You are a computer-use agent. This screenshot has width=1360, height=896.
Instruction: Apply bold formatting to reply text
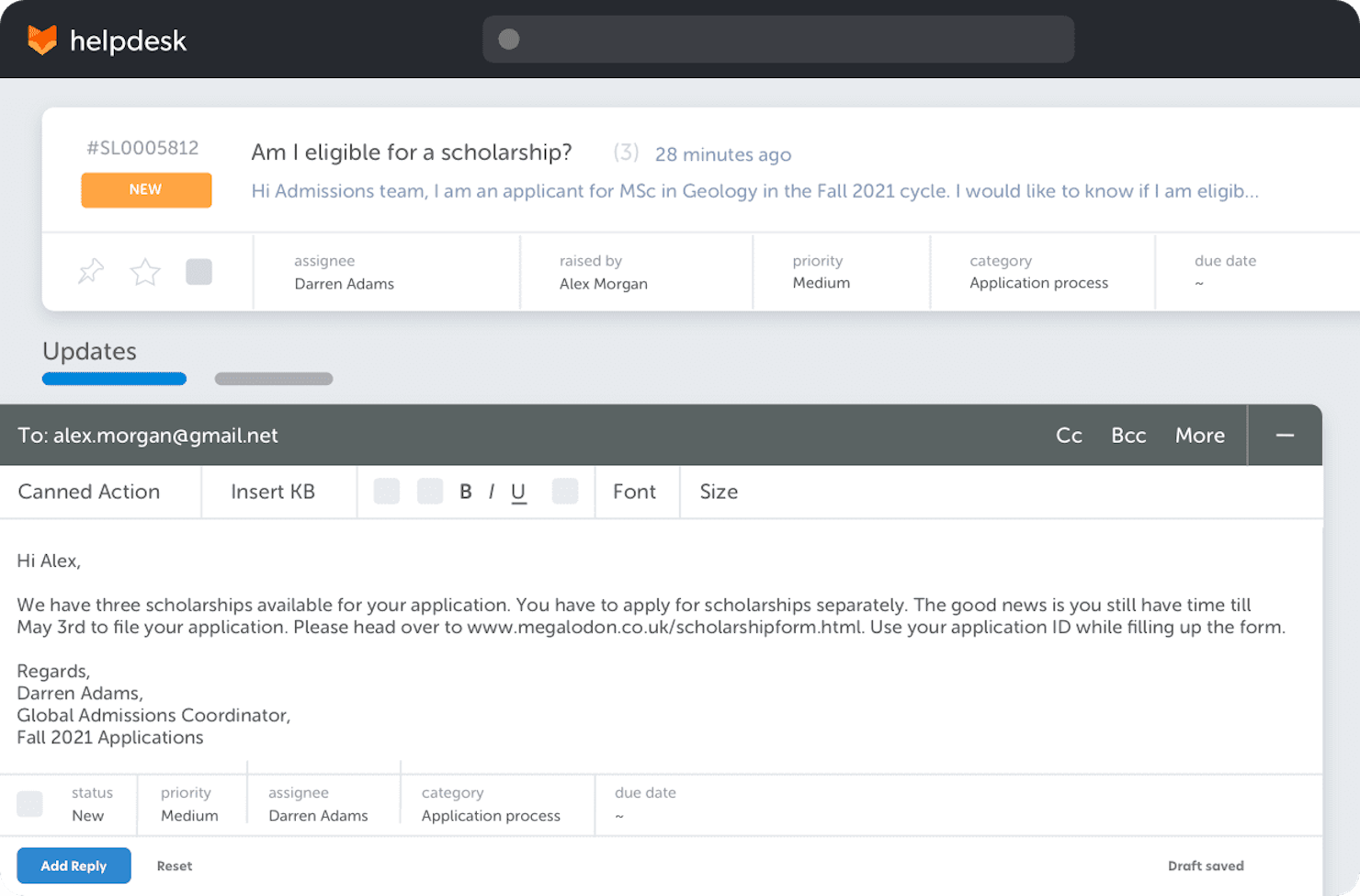[x=466, y=492]
